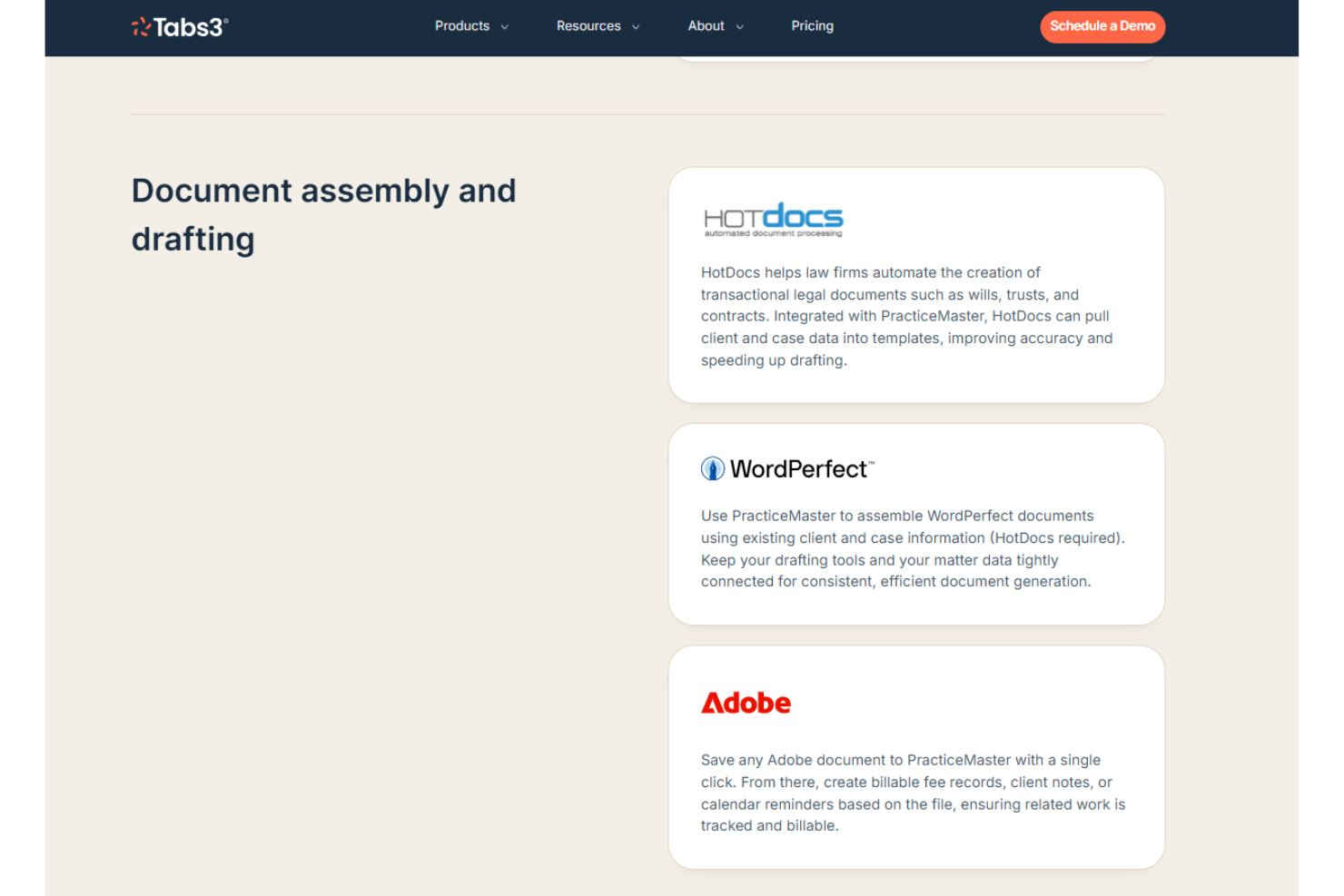Select the Adobe logo

click(x=746, y=703)
